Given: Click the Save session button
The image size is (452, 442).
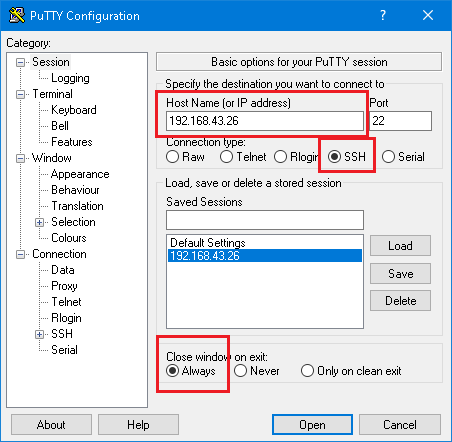Looking at the screenshot, I should (400, 274).
